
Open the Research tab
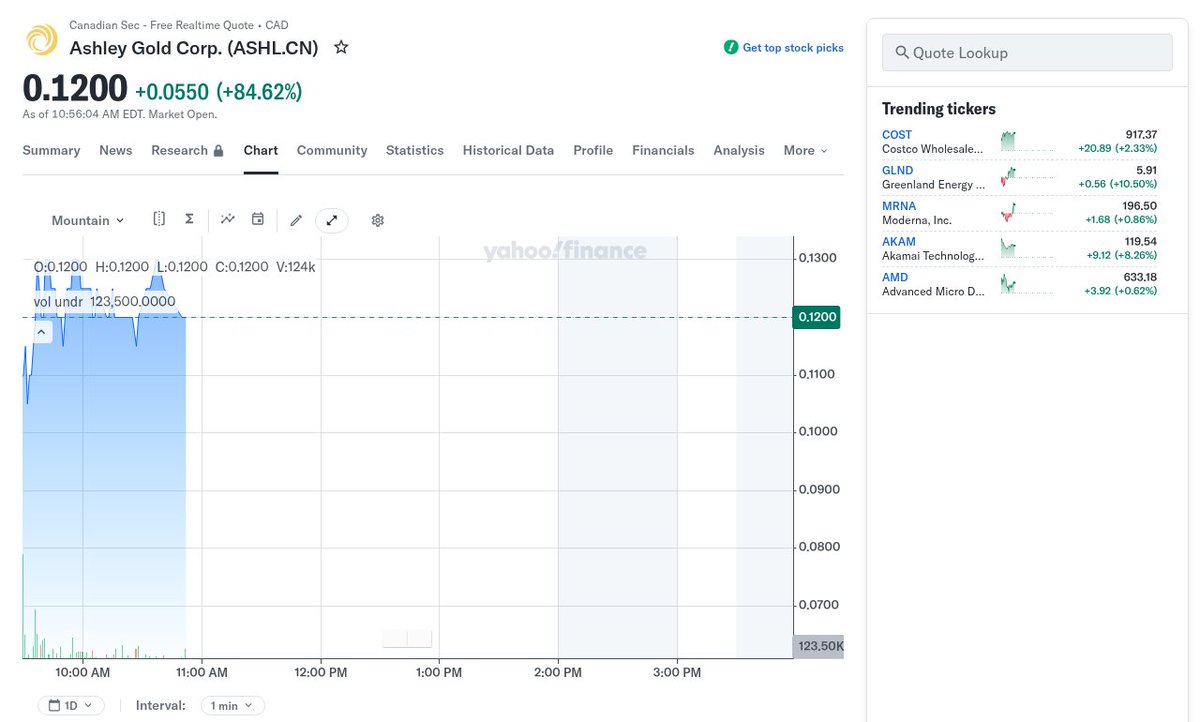tap(187, 150)
